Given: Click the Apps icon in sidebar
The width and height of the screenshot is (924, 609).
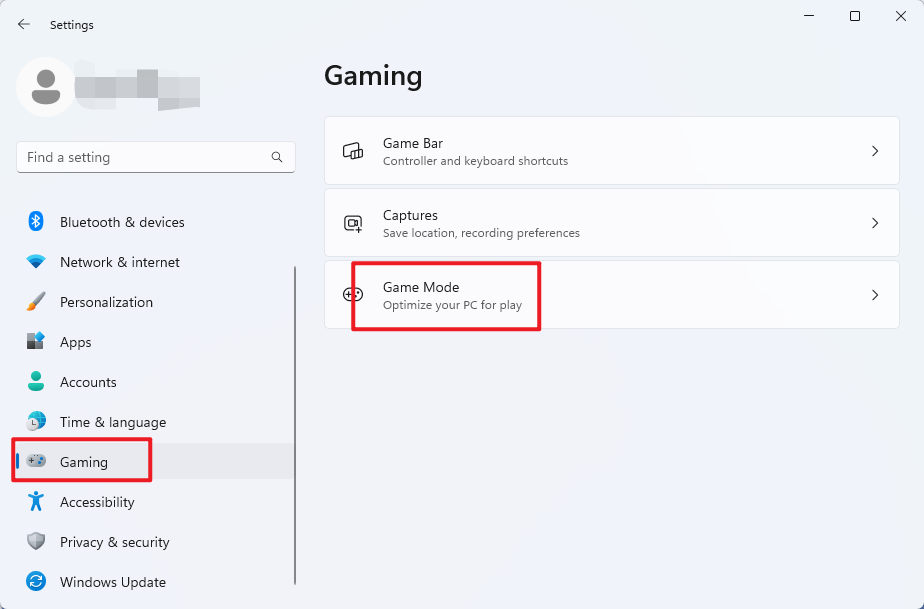Looking at the screenshot, I should [36, 342].
